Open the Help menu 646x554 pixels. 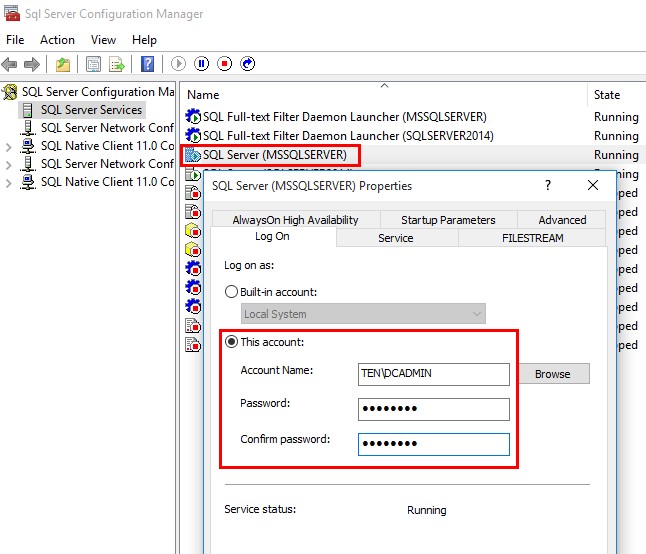point(144,40)
